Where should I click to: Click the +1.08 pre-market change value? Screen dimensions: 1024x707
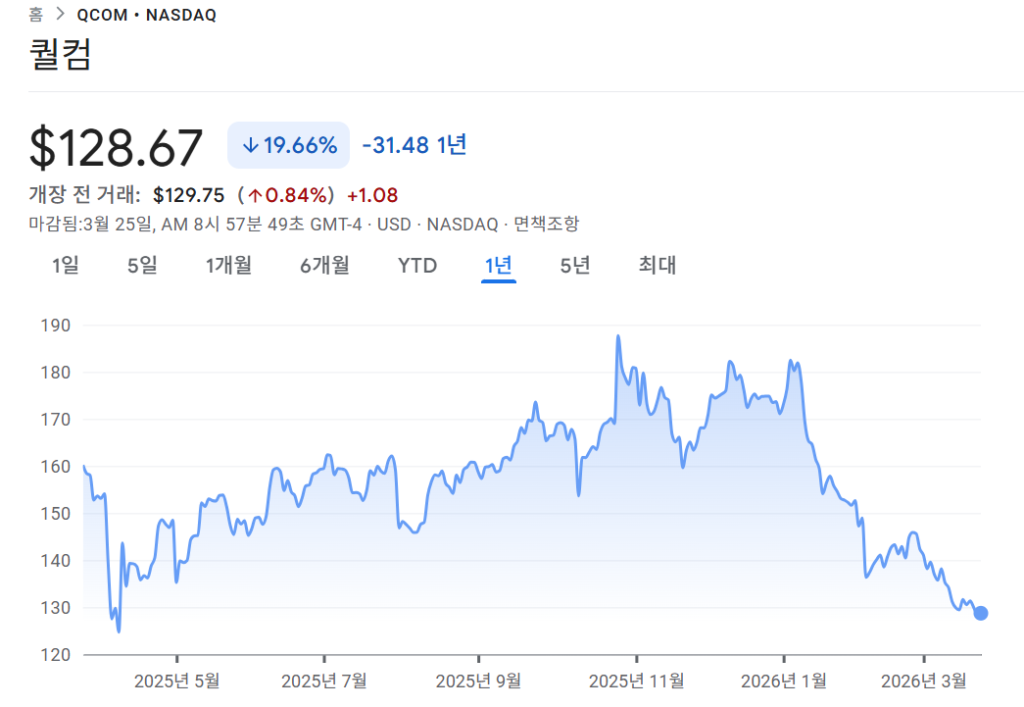372,195
